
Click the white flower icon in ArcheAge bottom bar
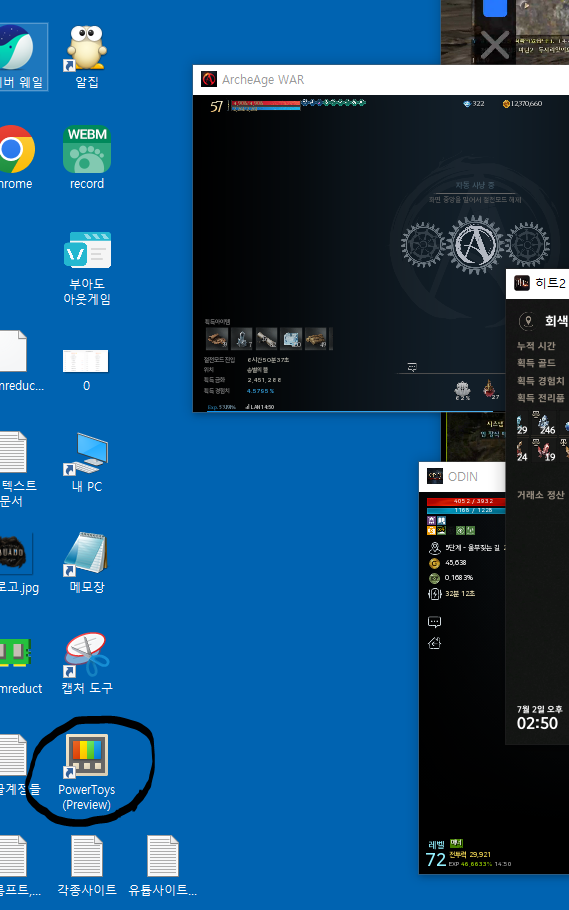463,390
